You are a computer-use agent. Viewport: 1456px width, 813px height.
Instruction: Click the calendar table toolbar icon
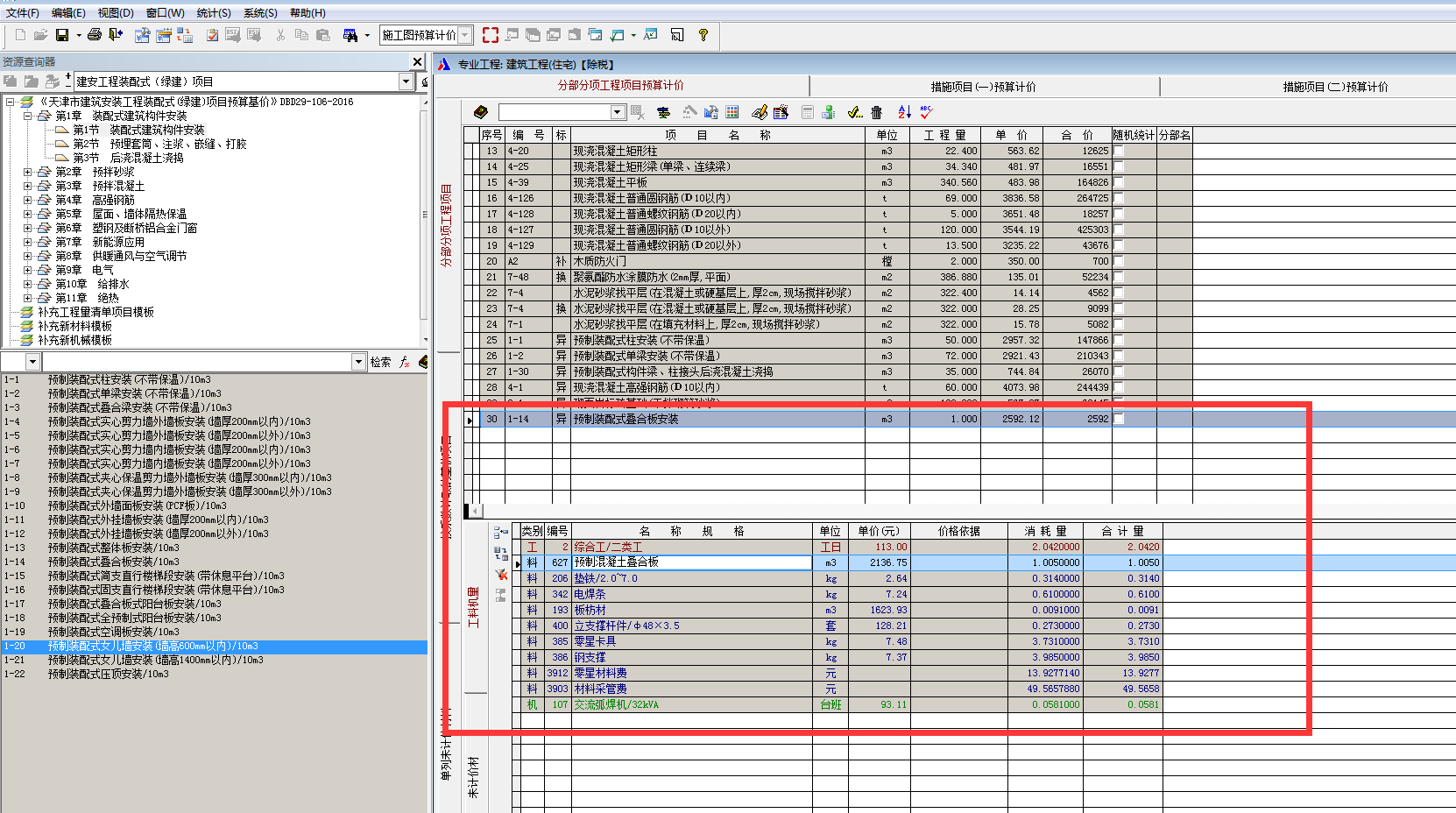pos(163,35)
